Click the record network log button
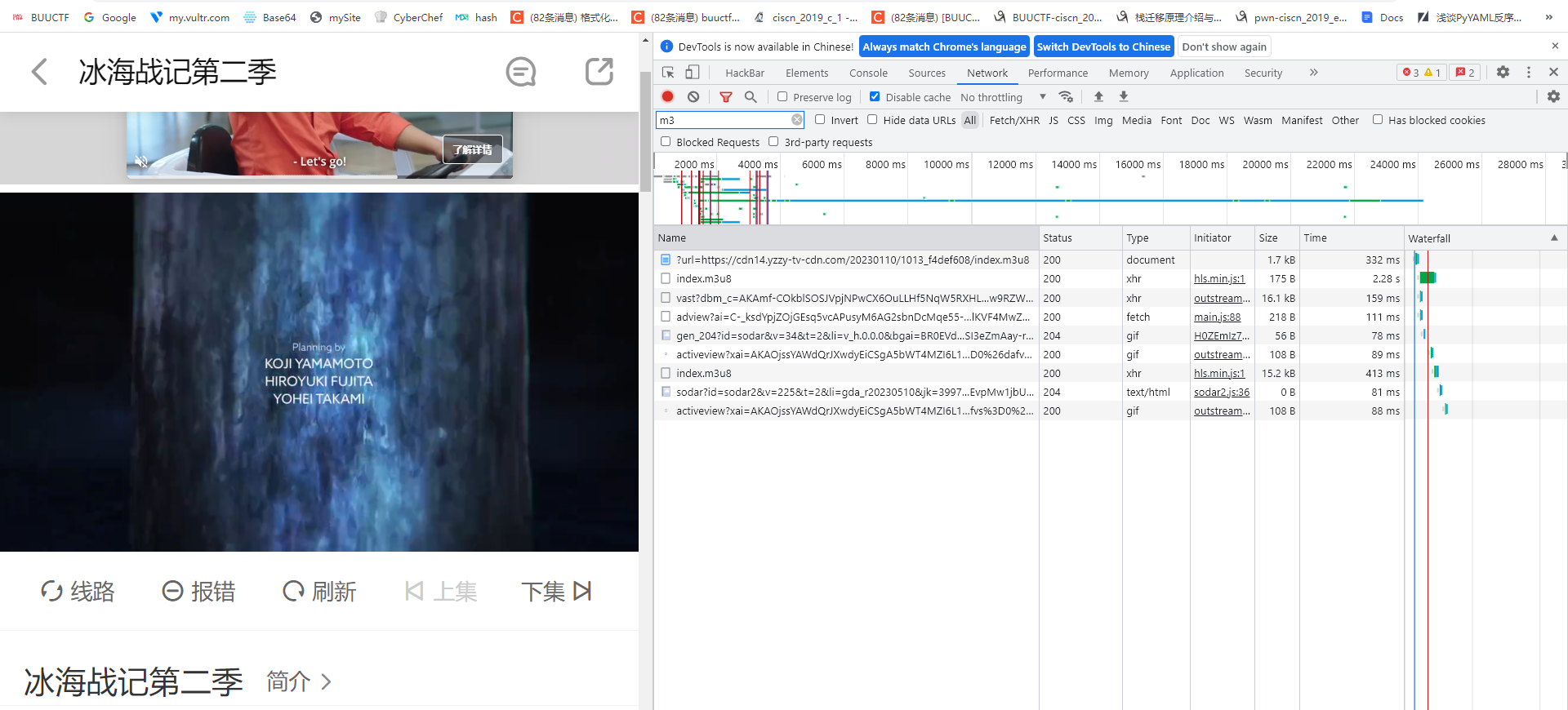Viewport: 1568px width, 710px height. click(667, 96)
